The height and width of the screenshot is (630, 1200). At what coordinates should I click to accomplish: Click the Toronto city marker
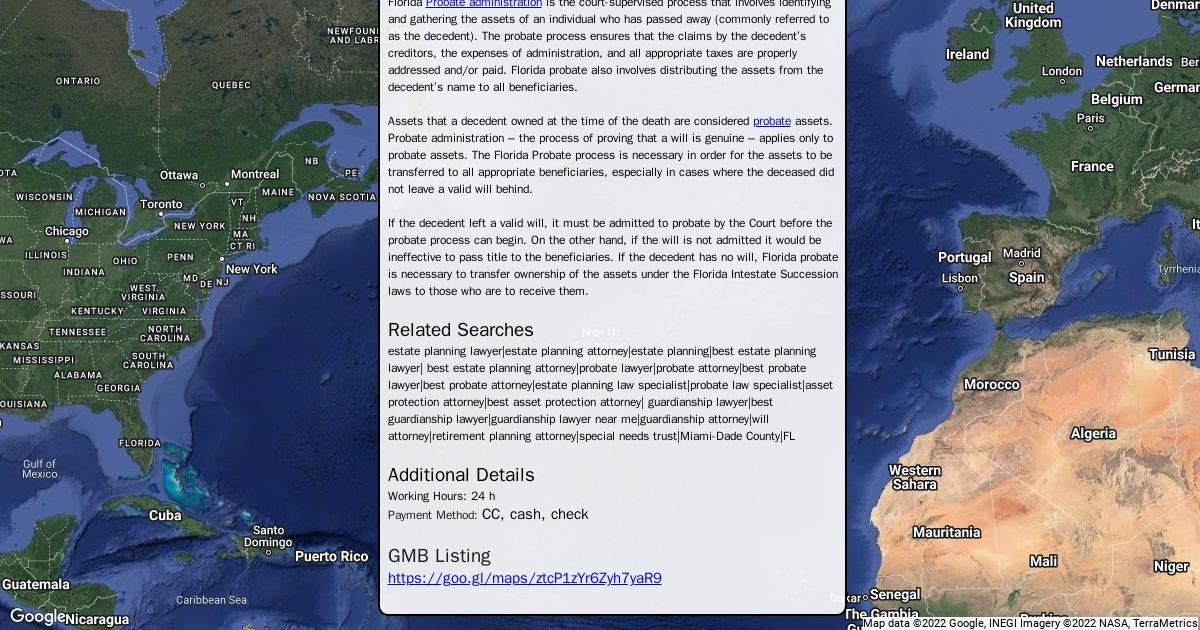pos(161,204)
